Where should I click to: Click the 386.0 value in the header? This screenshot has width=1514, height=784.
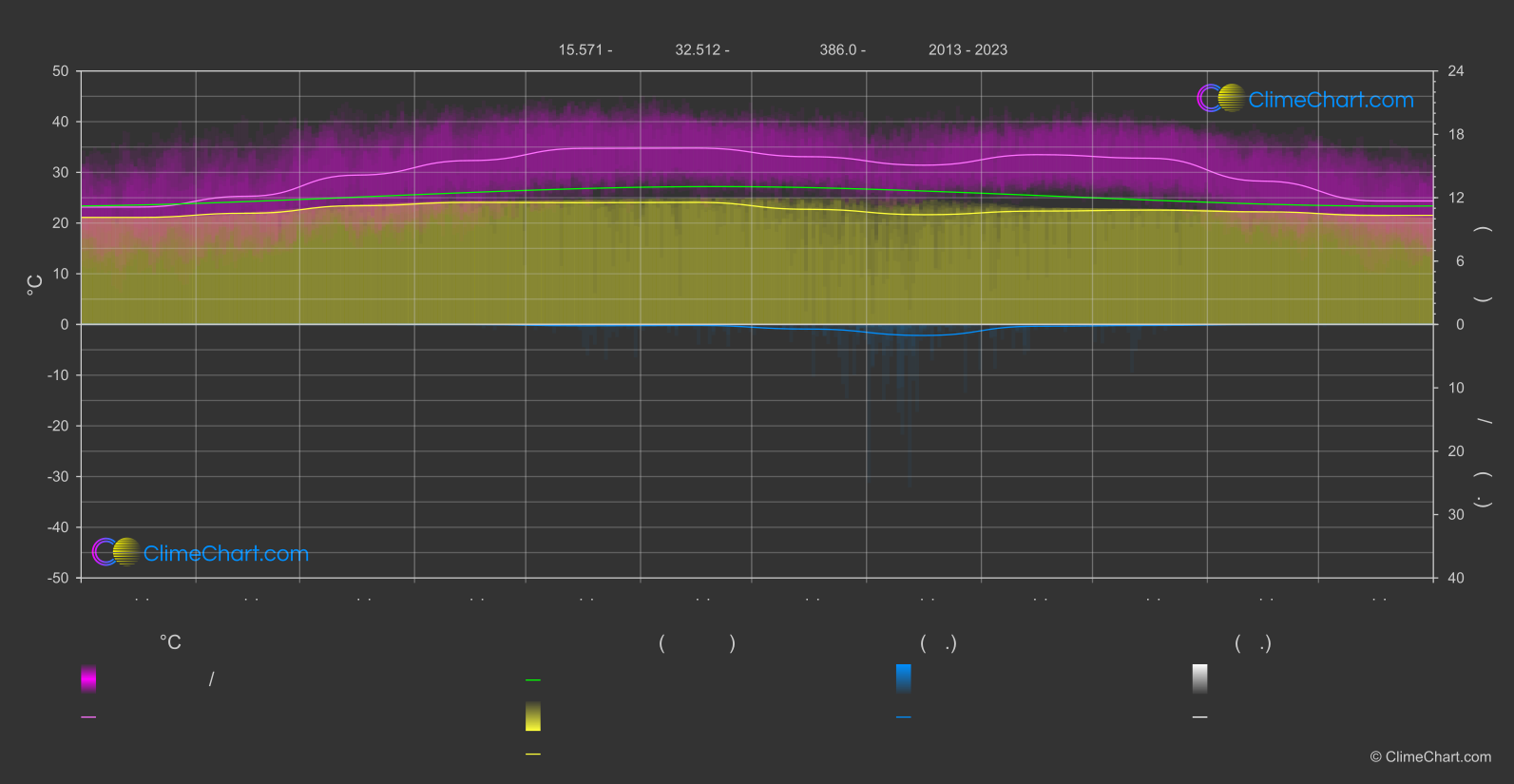point(838,50)
